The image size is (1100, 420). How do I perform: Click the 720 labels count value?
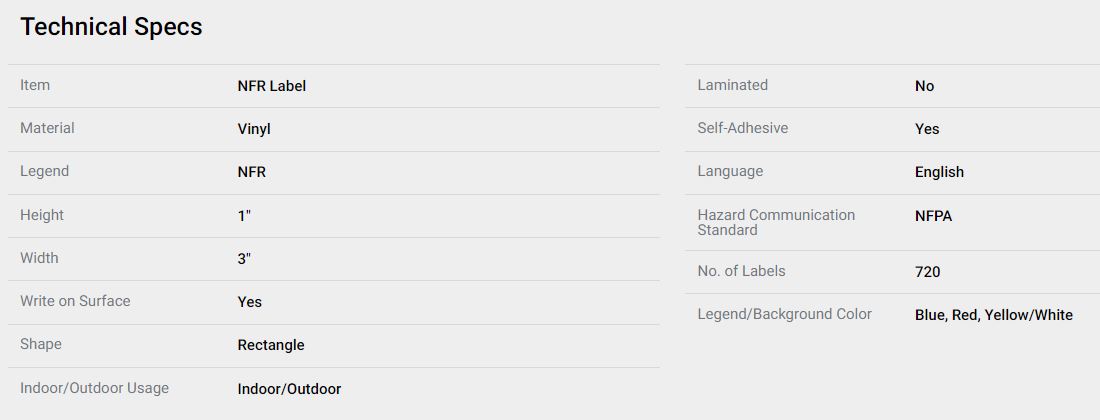pos(927,272)
